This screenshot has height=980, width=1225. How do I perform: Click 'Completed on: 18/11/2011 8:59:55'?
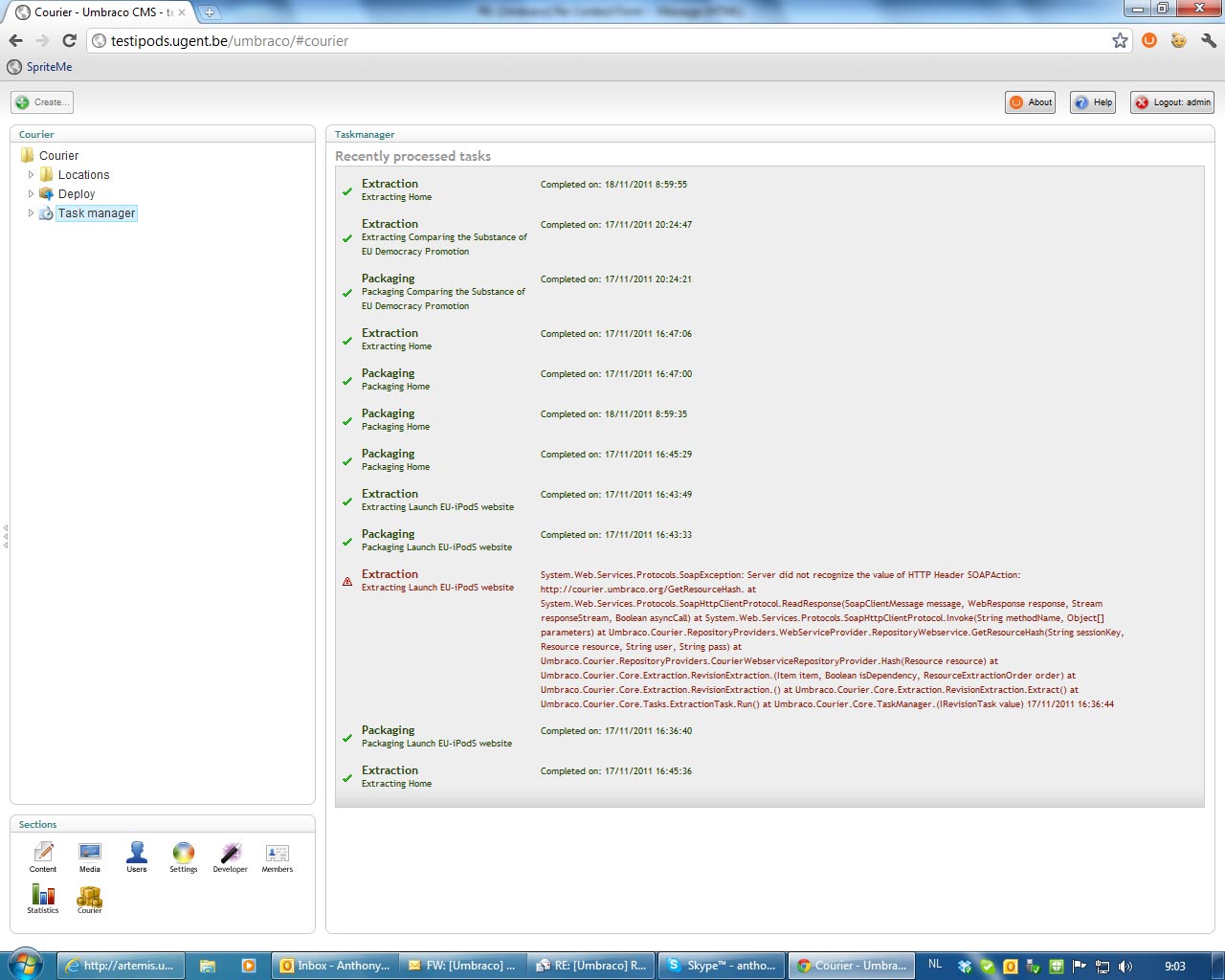tap(613, 185)
